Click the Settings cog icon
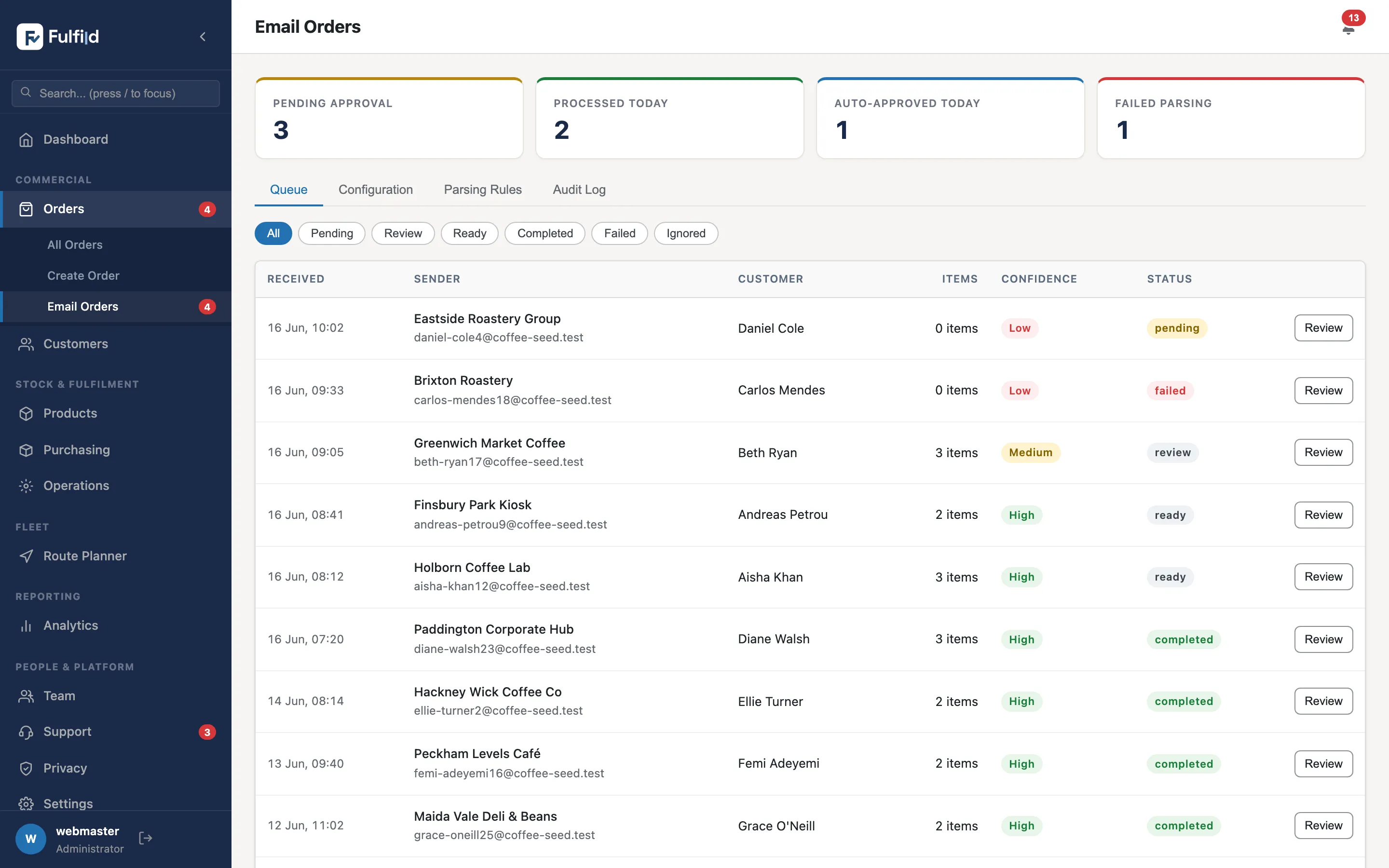 [26, 804]
